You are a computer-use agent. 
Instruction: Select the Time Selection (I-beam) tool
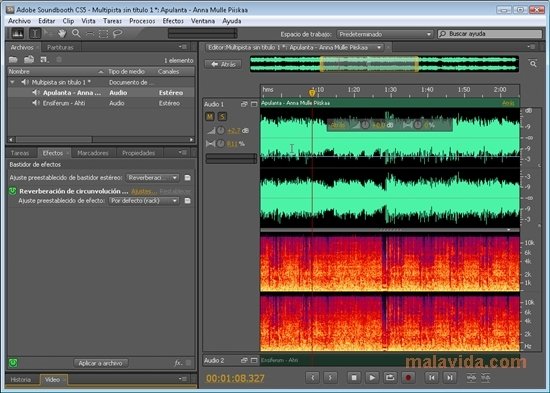(x=35, y=34)
